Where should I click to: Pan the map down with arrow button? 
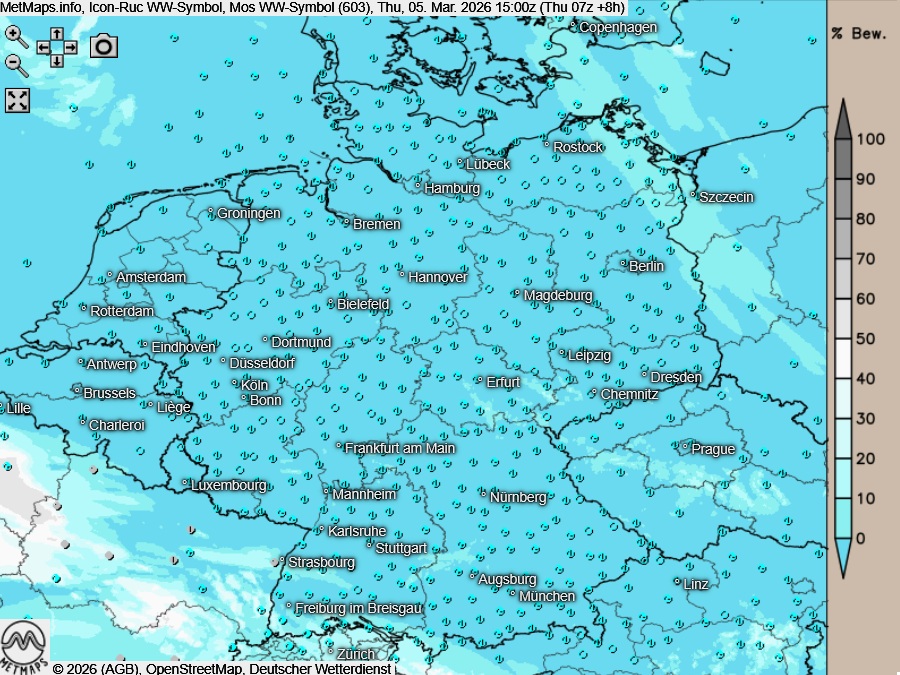click(57, 60)
